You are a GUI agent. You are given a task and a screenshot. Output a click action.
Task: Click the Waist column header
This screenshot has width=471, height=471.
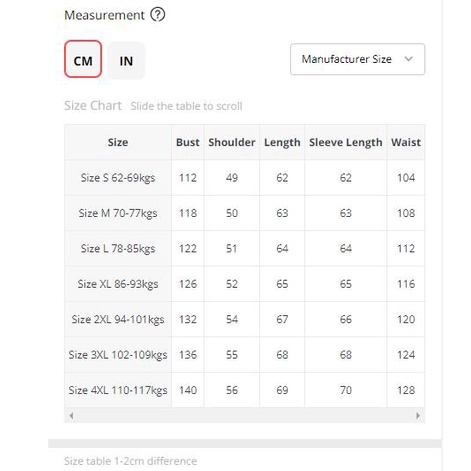pyautogui.click(x=406, y=142)
